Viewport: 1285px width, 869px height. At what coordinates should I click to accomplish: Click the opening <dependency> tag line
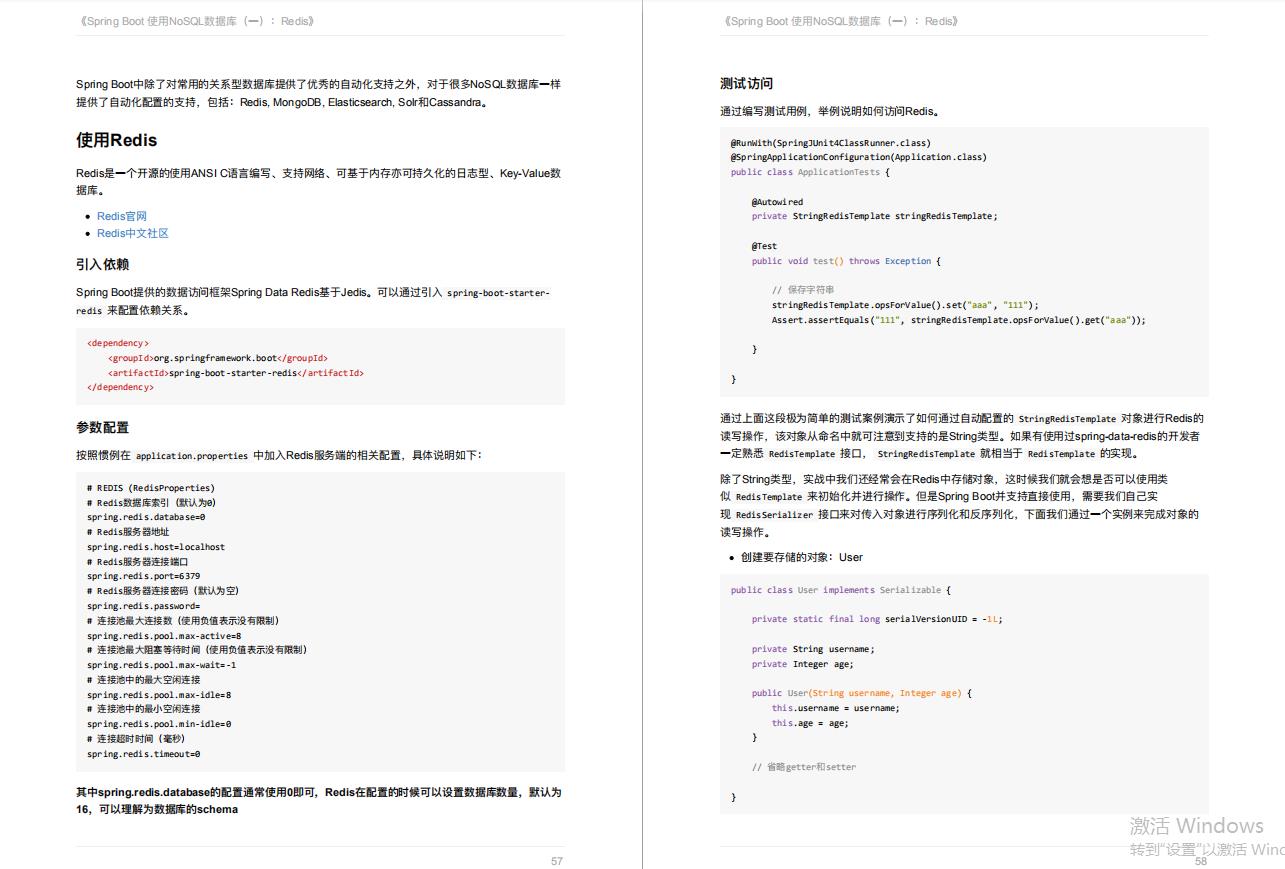(x=118, y=343)
